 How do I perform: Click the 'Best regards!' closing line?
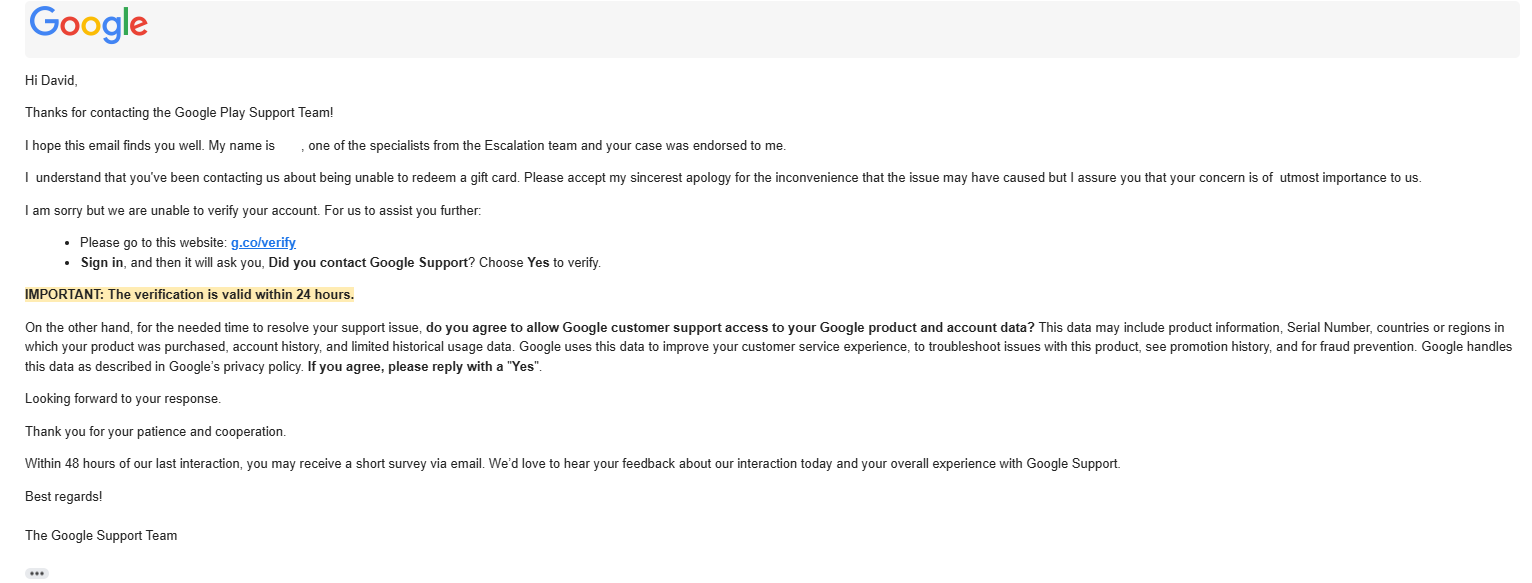click(x=63, y=496)
